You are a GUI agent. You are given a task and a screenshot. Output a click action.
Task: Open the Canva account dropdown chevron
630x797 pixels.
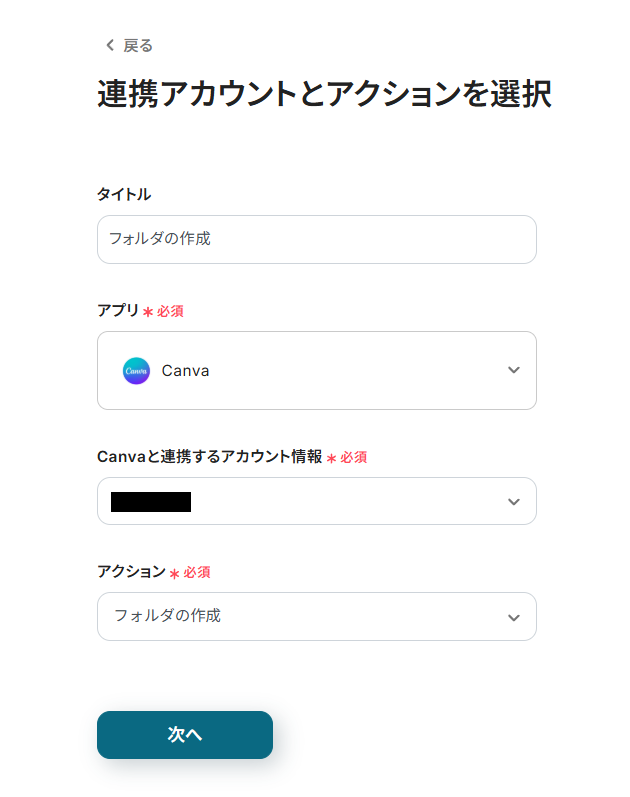click(x=513, y=501)
